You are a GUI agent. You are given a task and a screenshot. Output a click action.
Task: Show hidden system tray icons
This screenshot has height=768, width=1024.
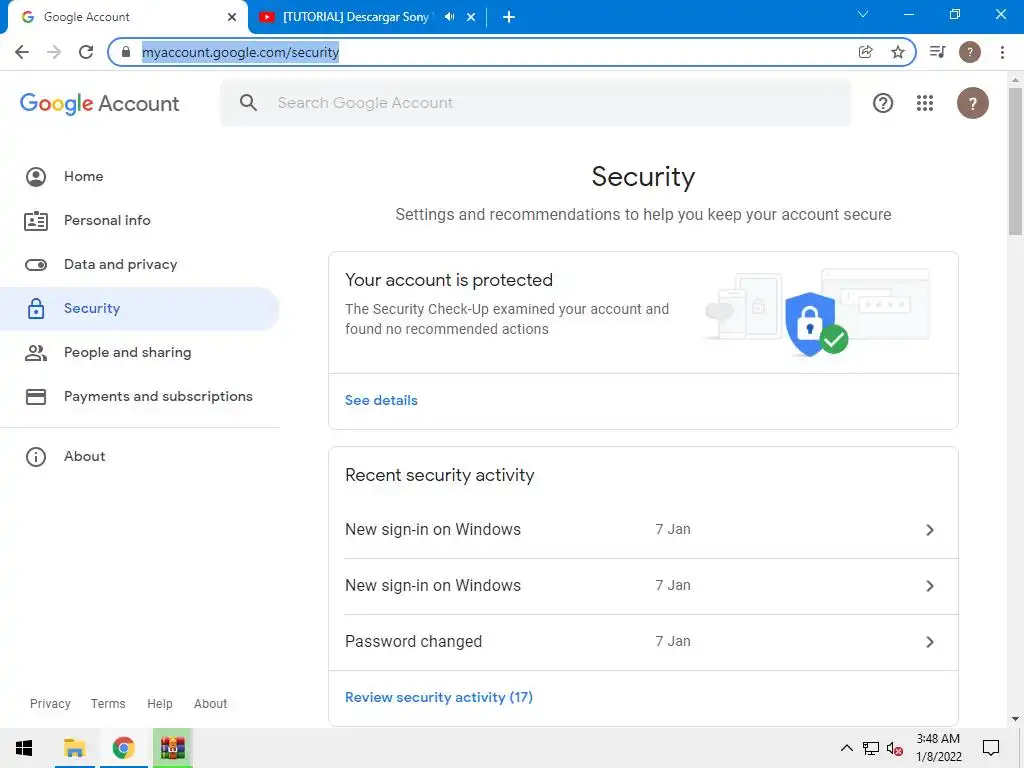tap(846, 748)
